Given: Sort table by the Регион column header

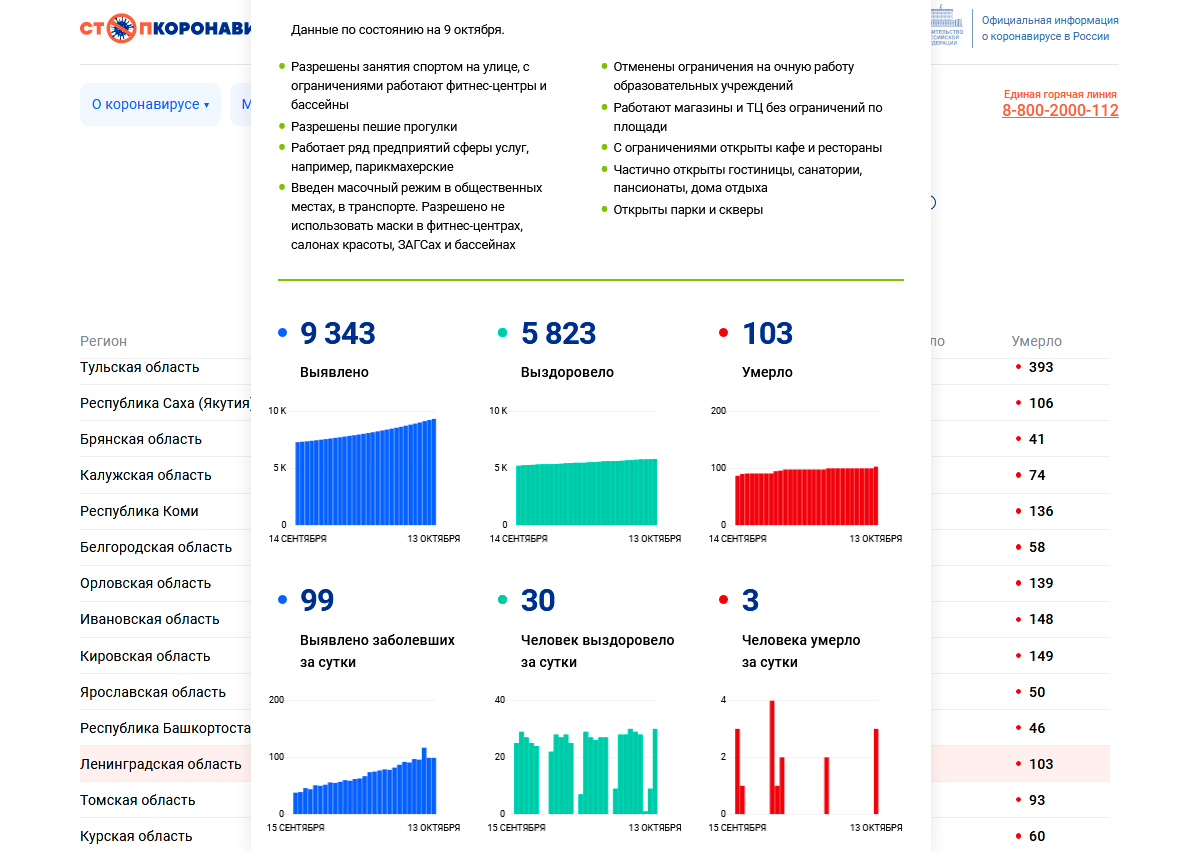Looking at the screenshot, I should click(104, 341).
